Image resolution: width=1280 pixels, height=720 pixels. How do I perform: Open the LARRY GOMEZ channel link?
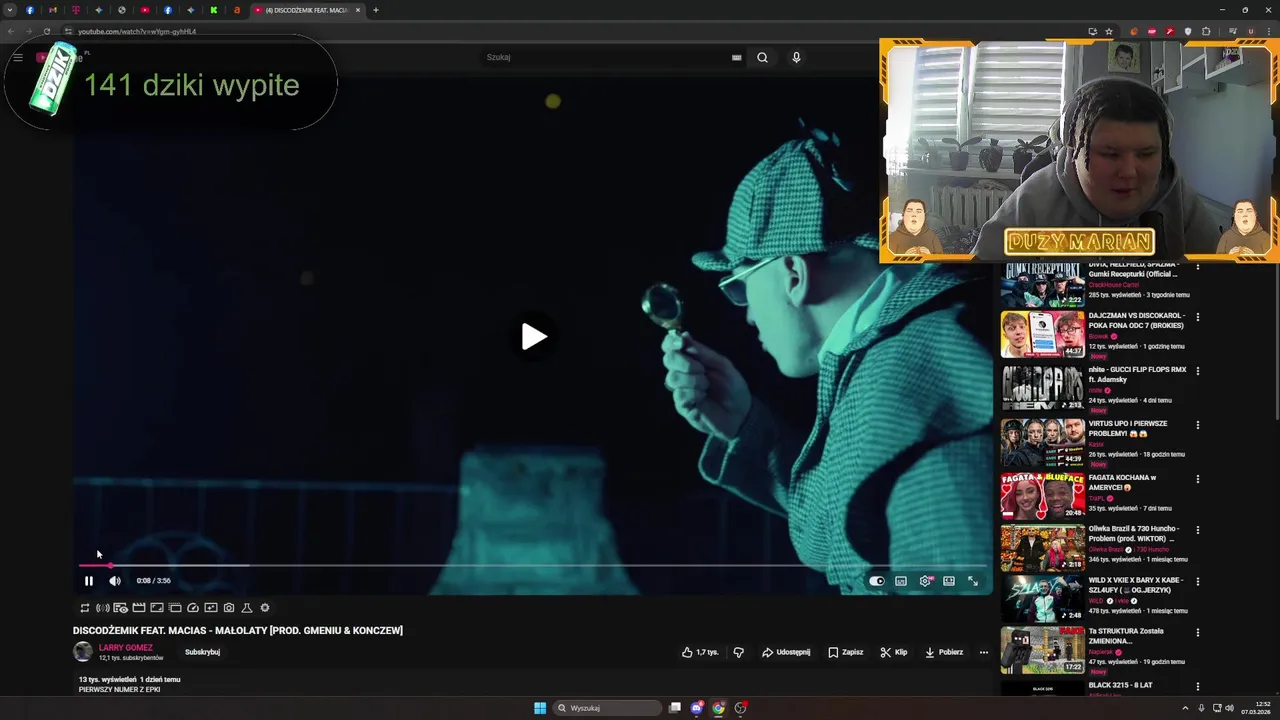(126, 648)
